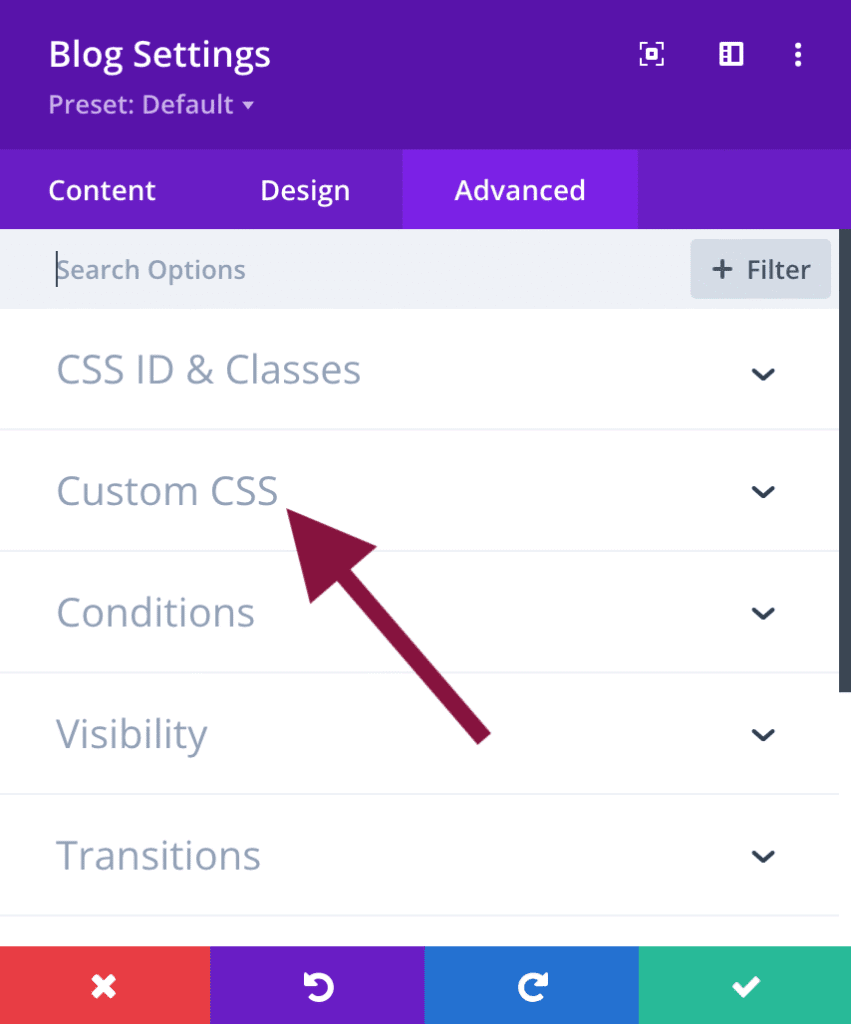The image size is (851, 1024).
Task: Save changes with the green checkmark
Action: 745,987
